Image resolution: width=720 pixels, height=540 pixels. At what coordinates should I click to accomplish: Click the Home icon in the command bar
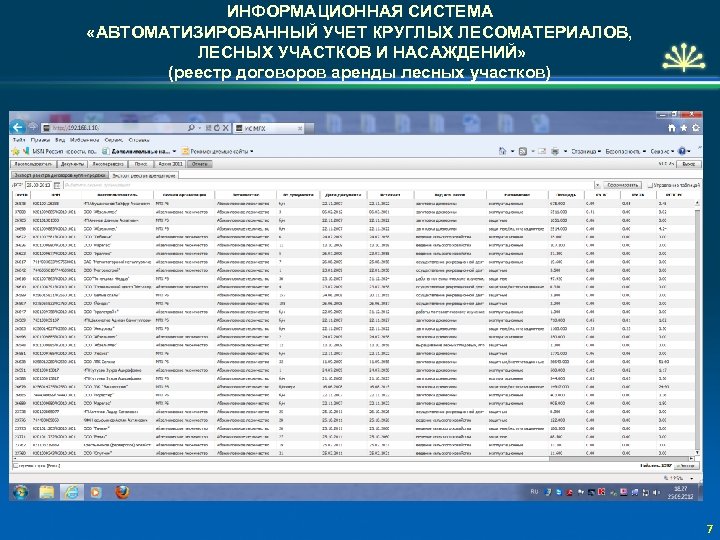(502, 151)
